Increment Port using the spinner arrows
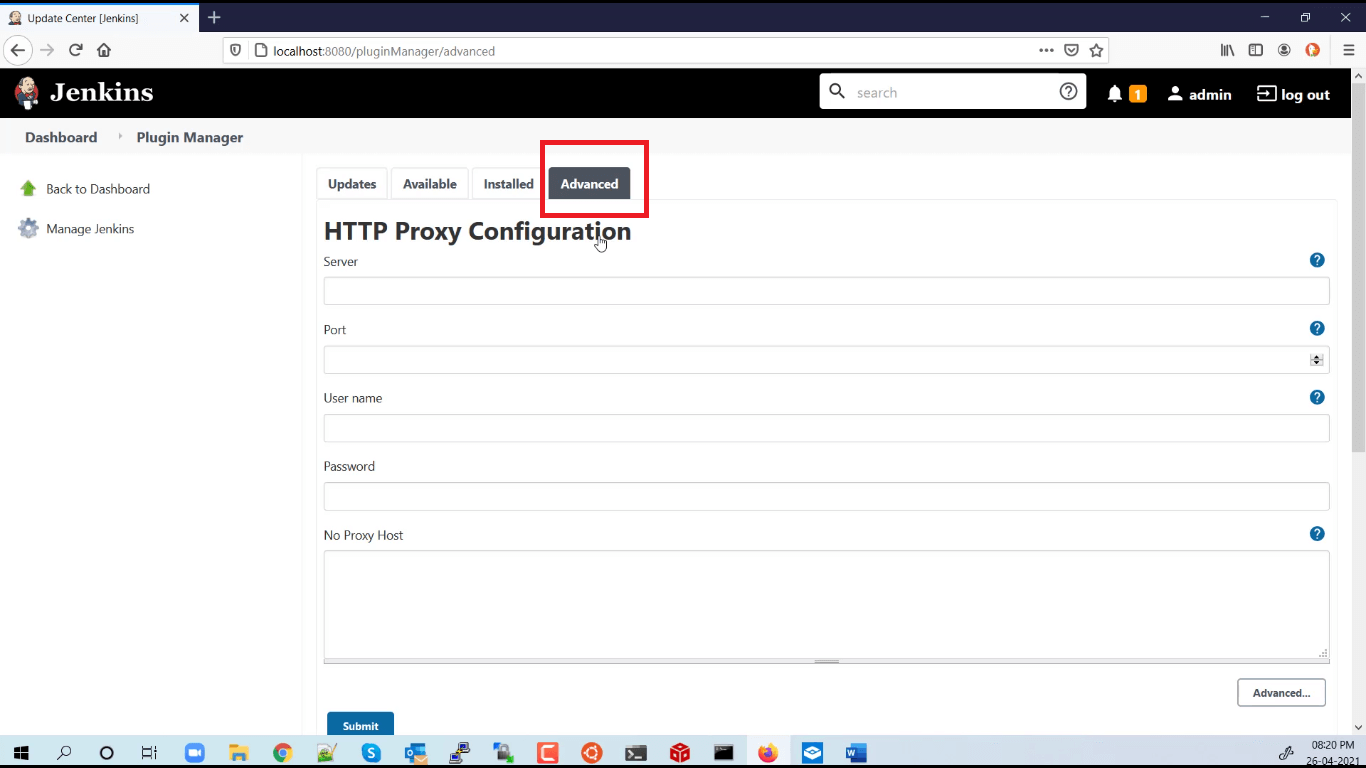This screenshot has height=768, width=1366. (1315, 356)
